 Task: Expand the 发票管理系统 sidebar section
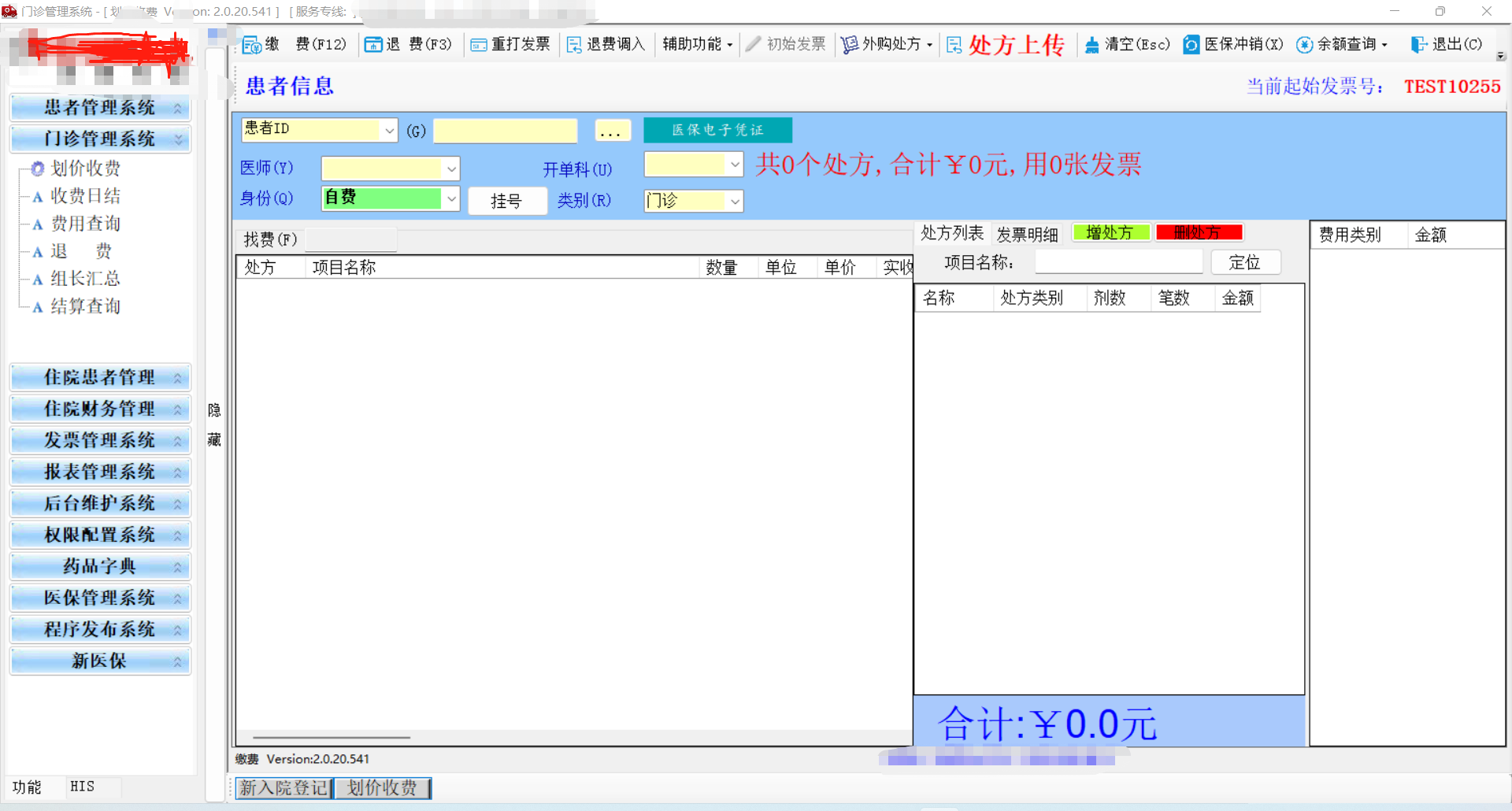(x=100, y=441)
